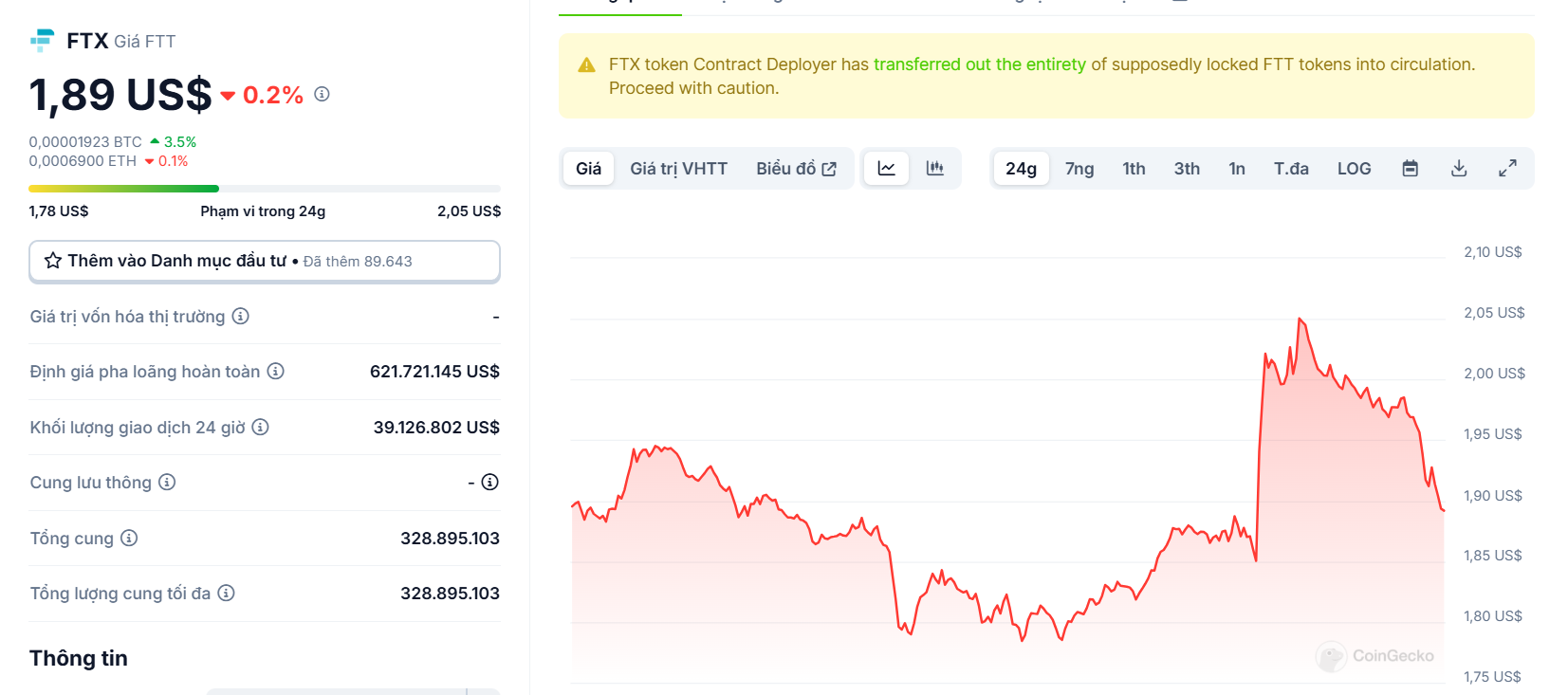Show info for Khối lượng giao dịch 24 giờ
The width and height of the screenshot is (1568, 695).
[x=260, y=427]
